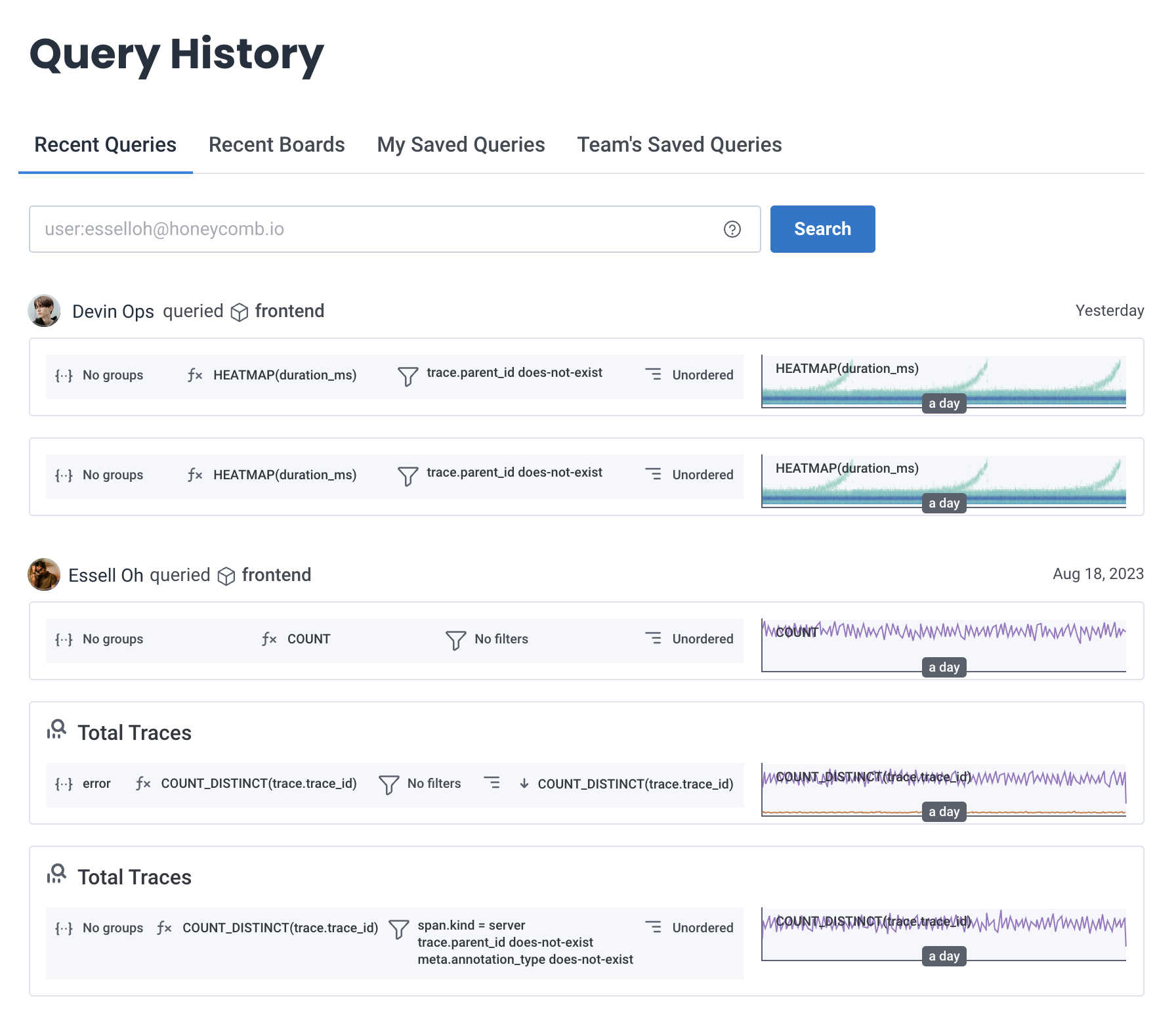Viewport: 1176px width, 1015px height.
Task: Click the help icon inside the search box
Action: 732,229
